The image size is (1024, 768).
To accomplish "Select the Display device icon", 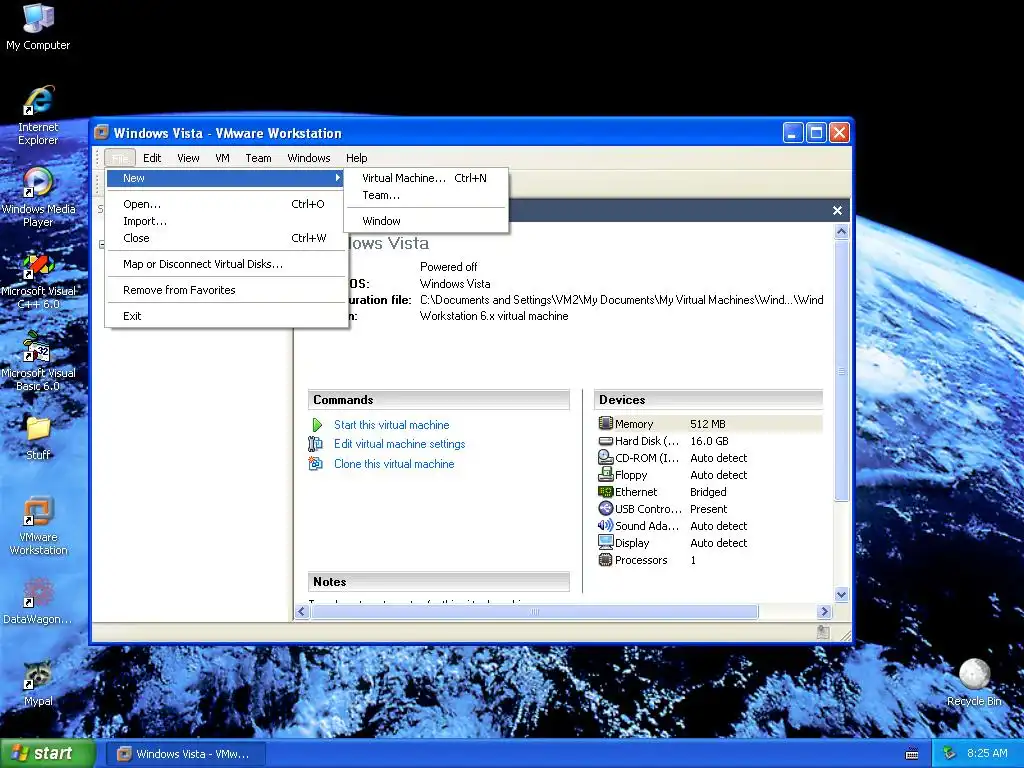I will (x=605, y=542).
